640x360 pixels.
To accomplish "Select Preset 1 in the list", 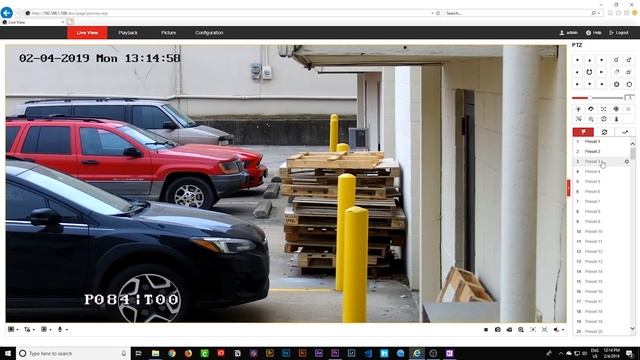I will tap(601, 141).
